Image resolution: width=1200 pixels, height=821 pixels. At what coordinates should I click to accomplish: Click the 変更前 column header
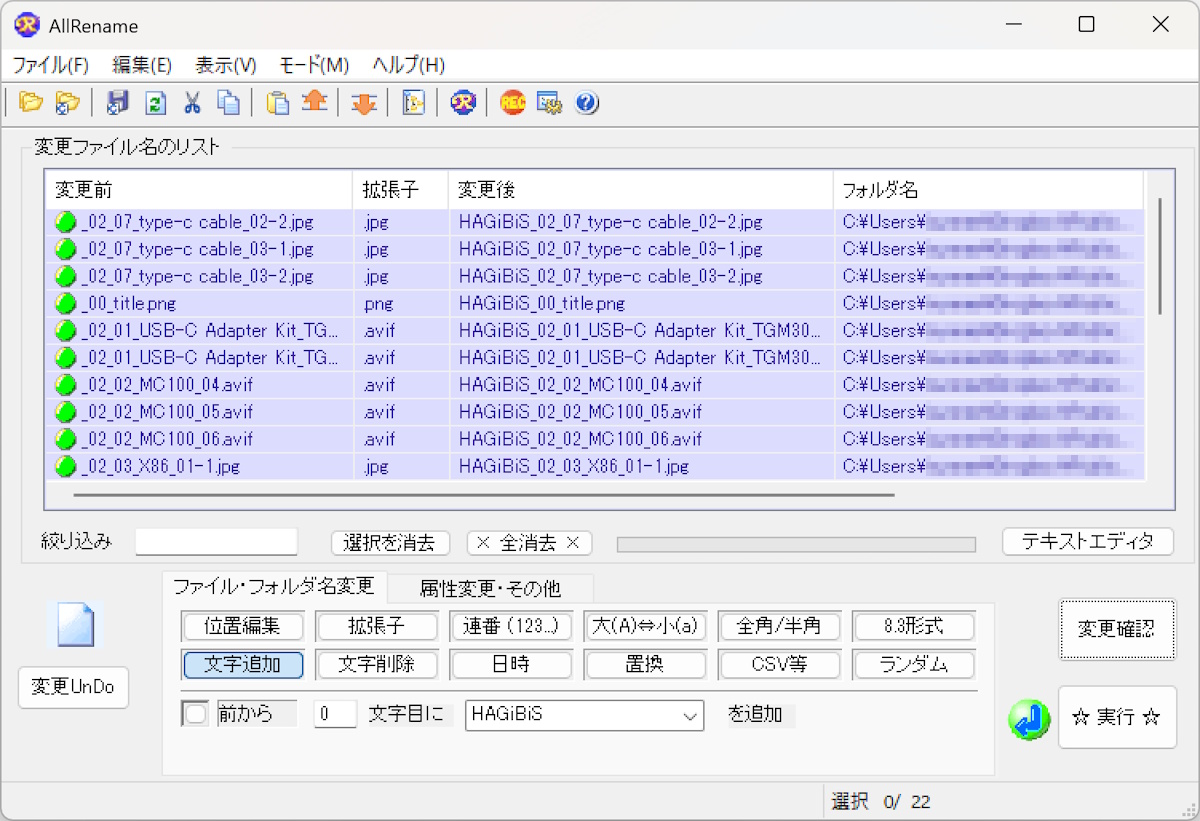pyautogui.click(x=198, y=190)
